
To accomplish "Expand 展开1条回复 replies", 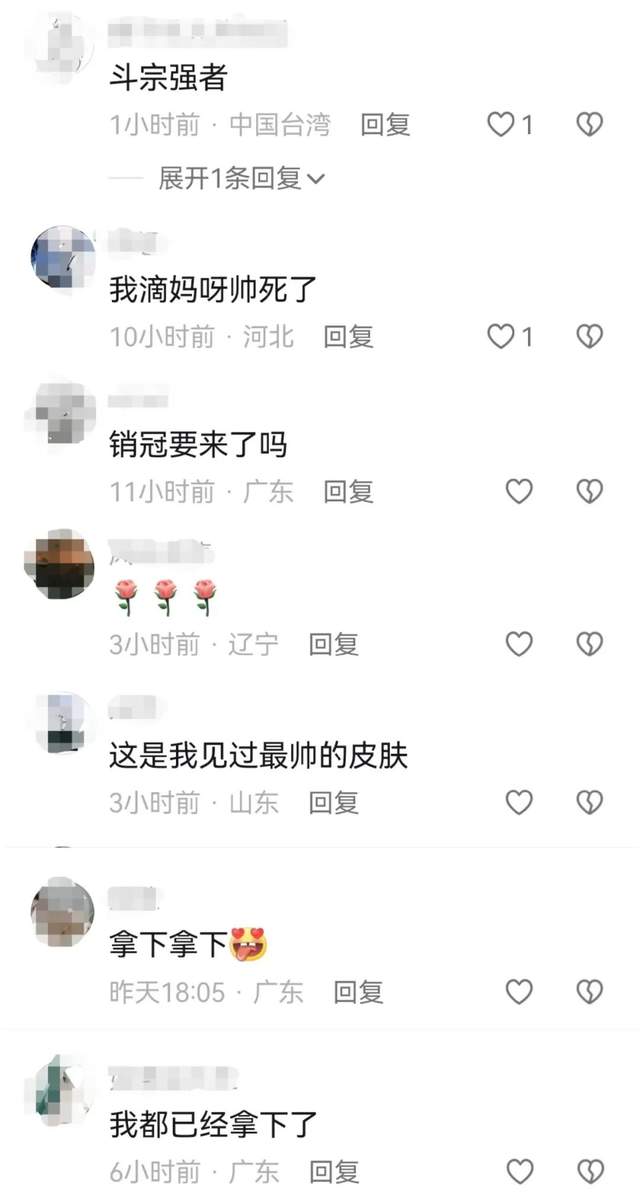I will click(x=241, y=179).
